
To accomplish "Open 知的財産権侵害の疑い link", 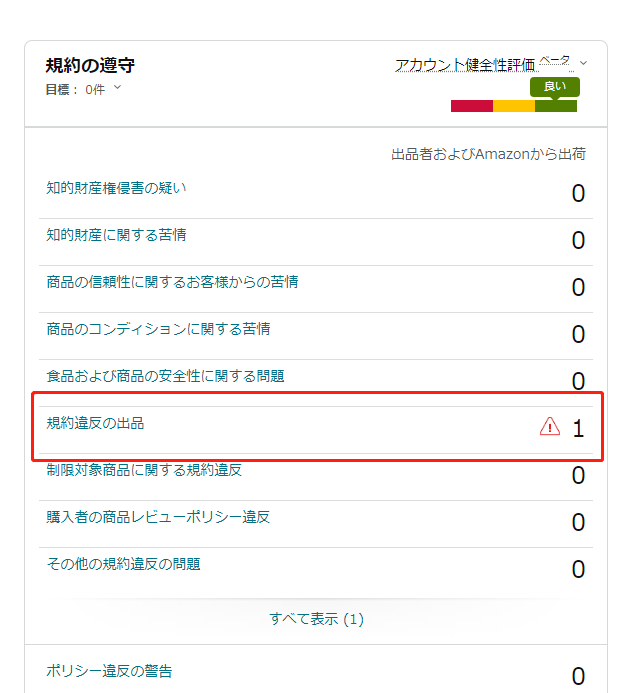I will (x=116, y=188).
